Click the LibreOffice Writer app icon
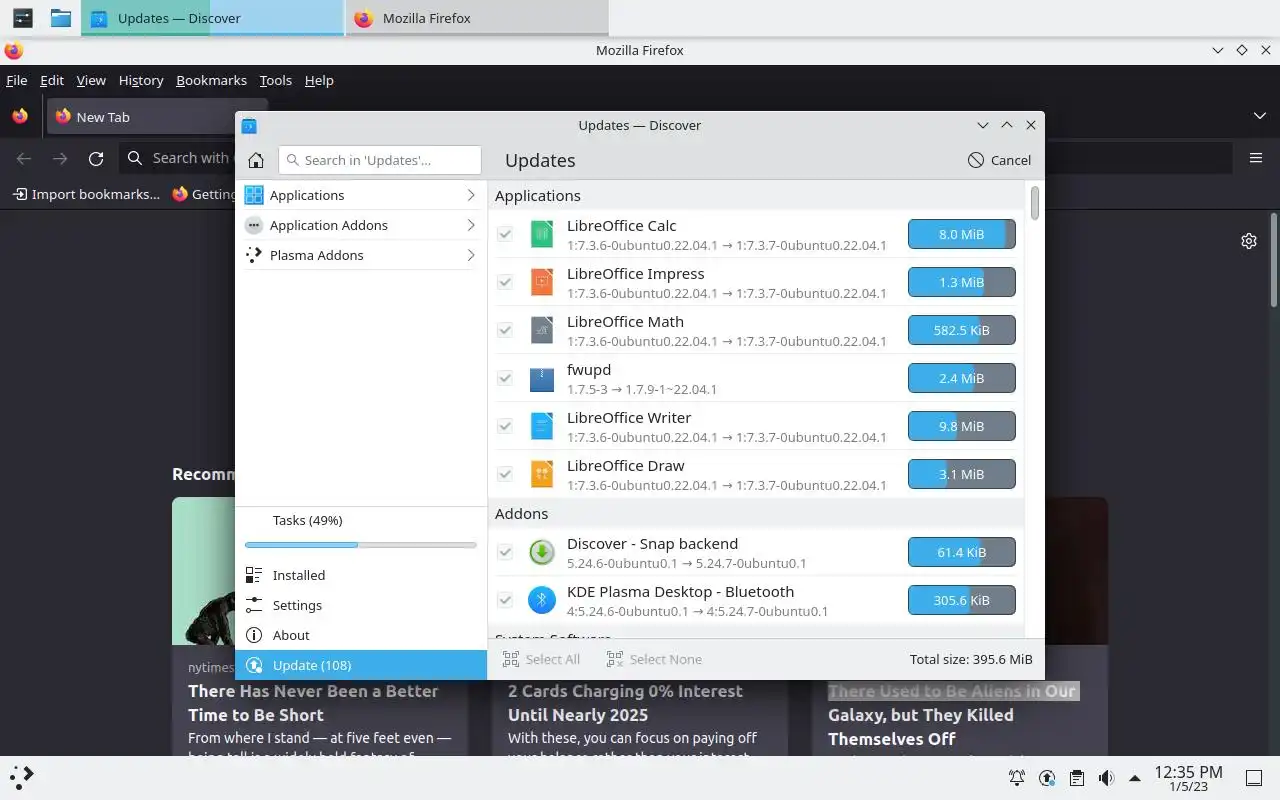1280x800 pixels. (x=541, y=426)
